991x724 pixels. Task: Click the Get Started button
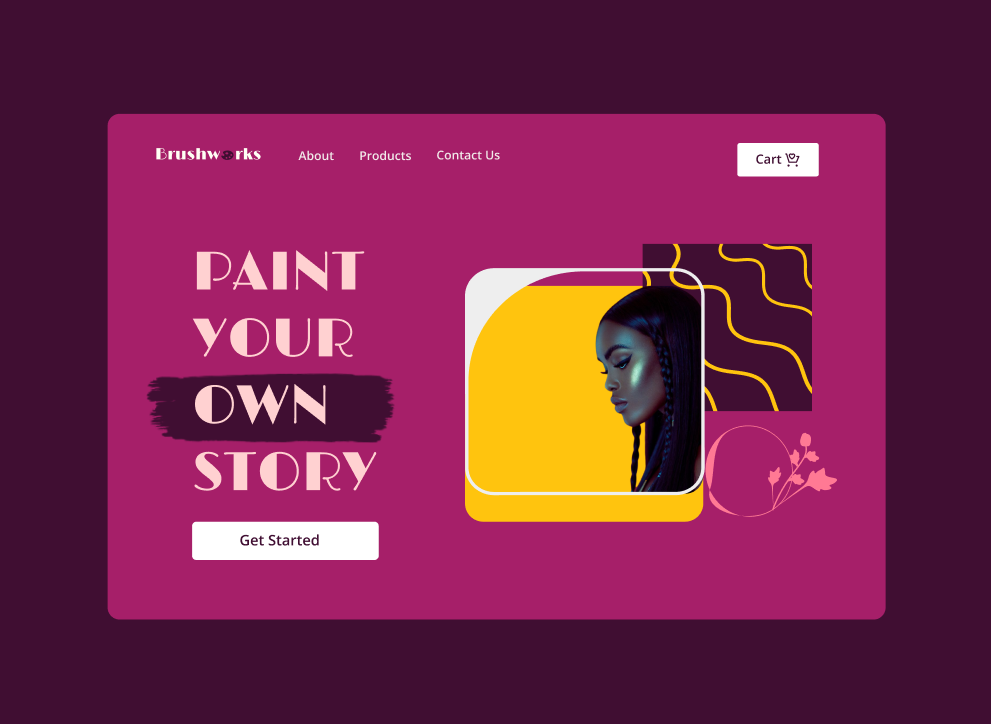[285, 541]
